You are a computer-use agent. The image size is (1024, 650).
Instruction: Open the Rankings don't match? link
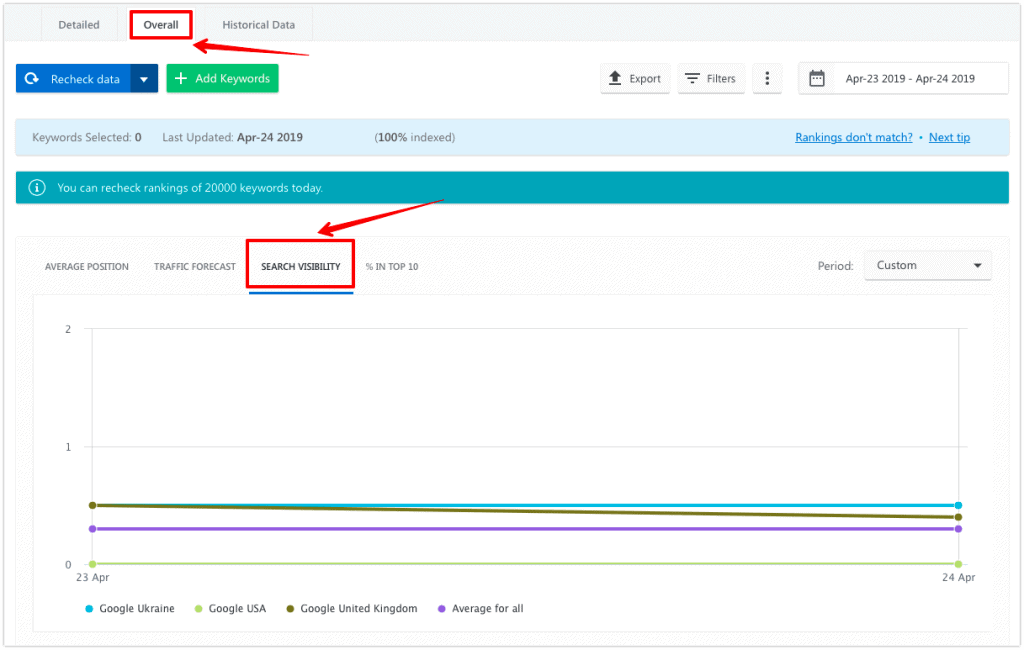point(853,137)
